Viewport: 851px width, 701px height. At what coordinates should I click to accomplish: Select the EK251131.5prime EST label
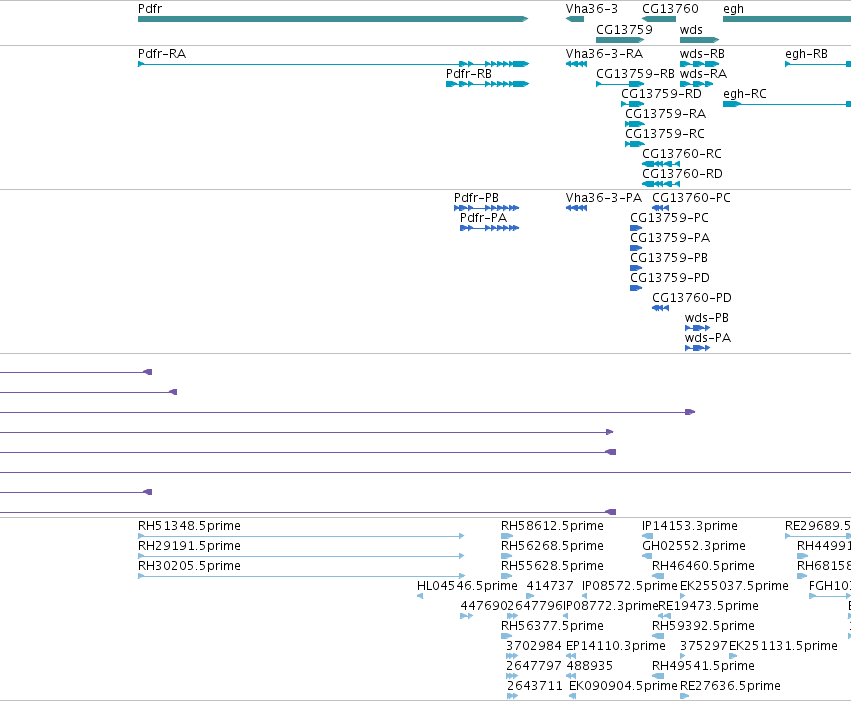(783, 647)
